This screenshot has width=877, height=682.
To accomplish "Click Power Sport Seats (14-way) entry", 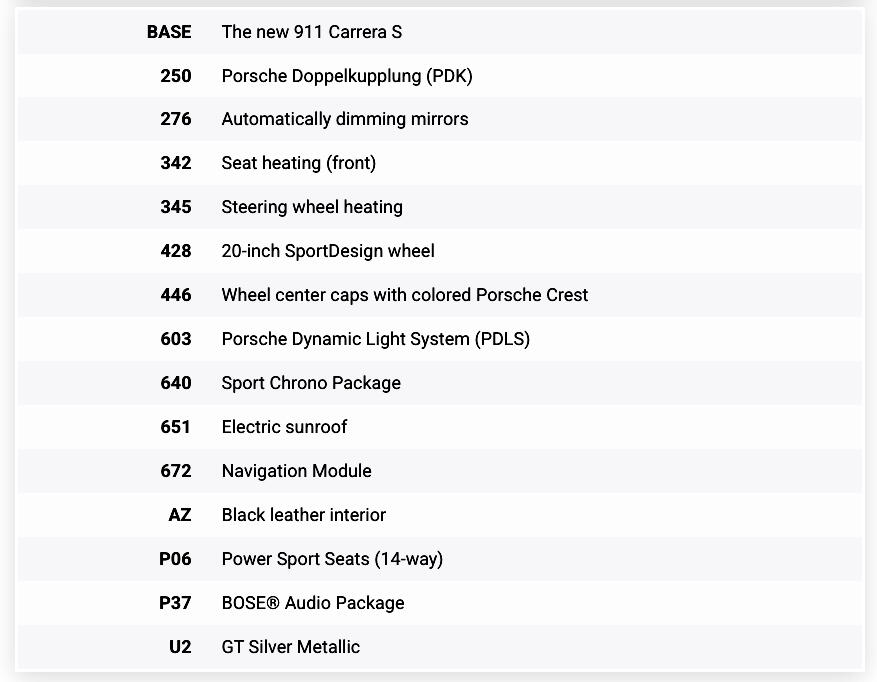I will coord(332,559).
